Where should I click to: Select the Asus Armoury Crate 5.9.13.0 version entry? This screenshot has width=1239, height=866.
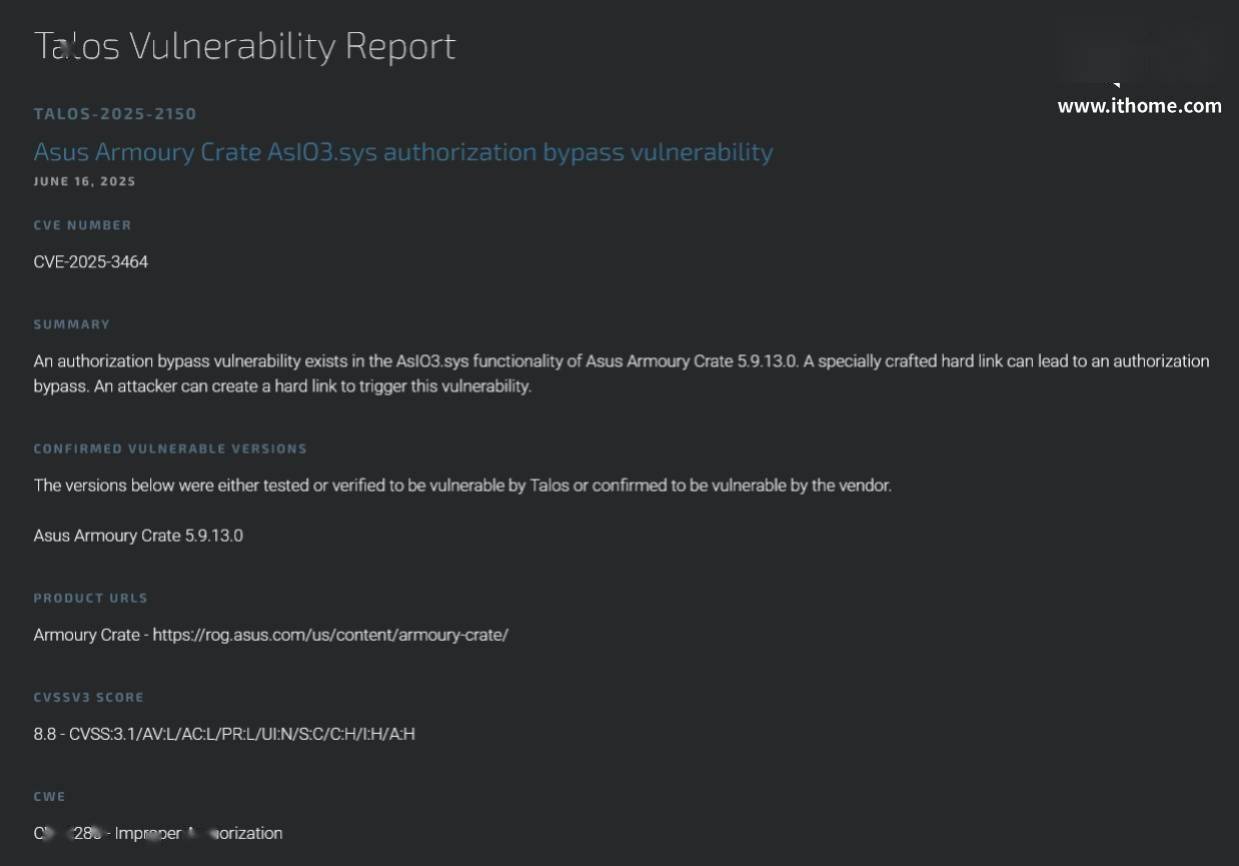(x=138, y=536)
